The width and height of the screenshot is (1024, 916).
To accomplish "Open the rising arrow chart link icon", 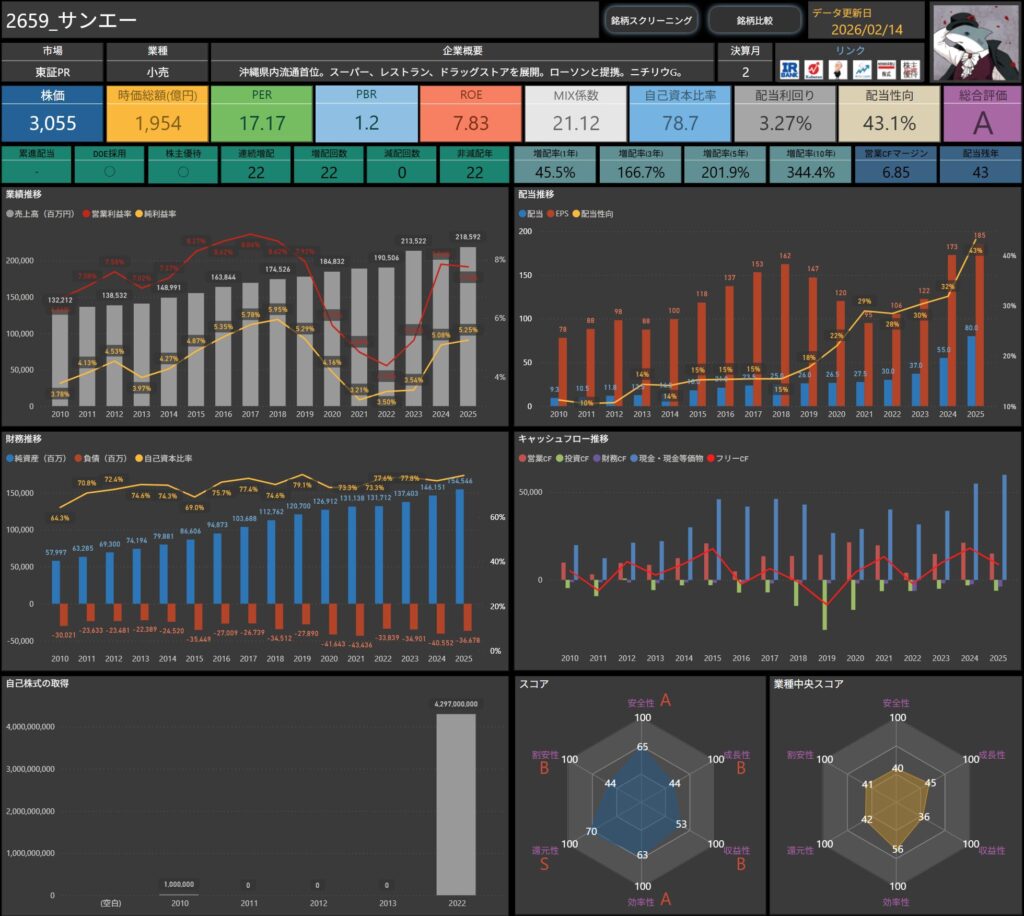I will coord(861,70).
